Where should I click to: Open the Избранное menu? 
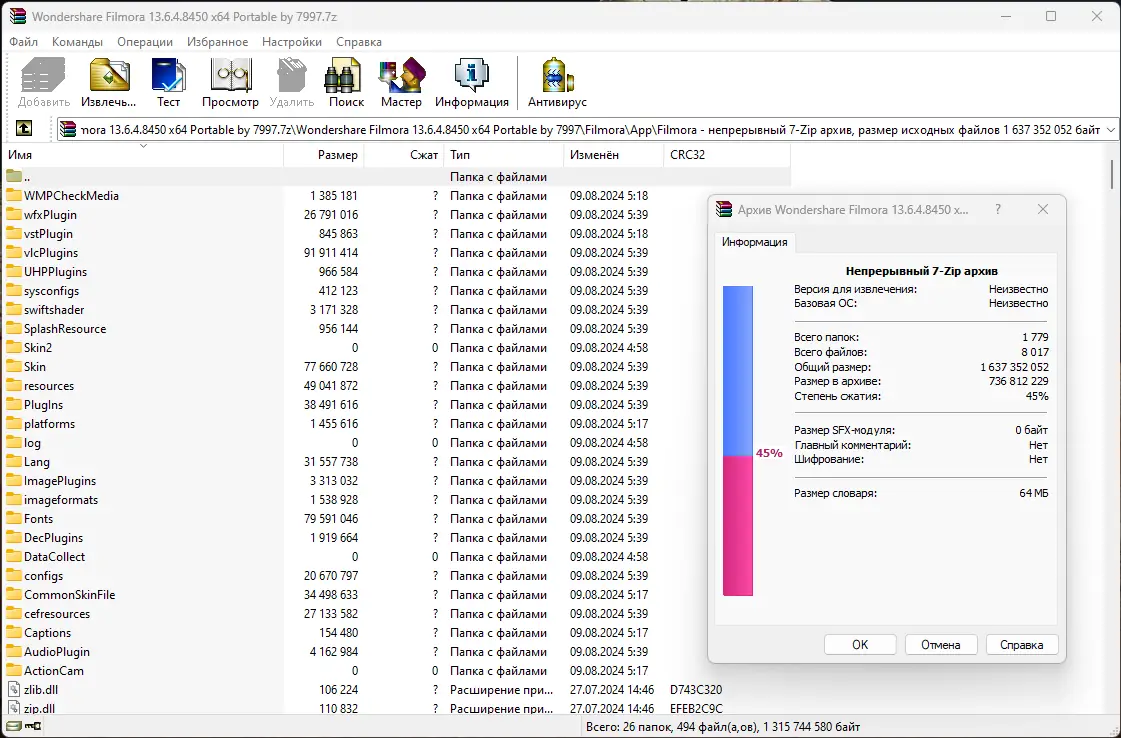[217, 41]
